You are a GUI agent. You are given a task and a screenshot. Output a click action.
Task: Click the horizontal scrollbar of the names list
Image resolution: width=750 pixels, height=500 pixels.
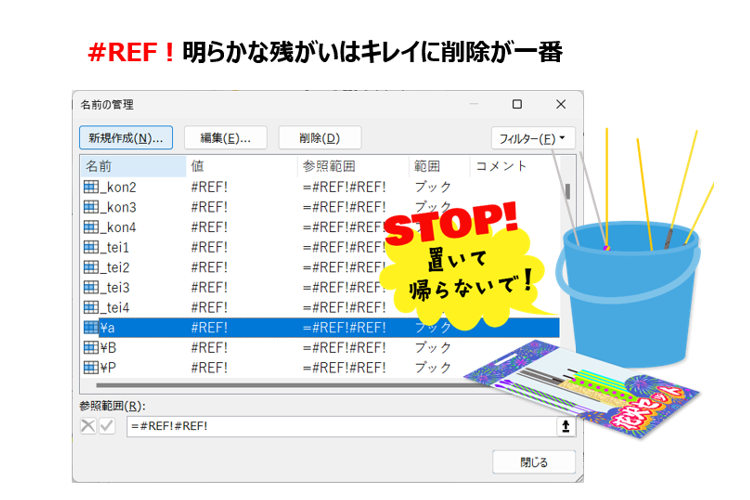pyautogui.click(x=282, y=385)
